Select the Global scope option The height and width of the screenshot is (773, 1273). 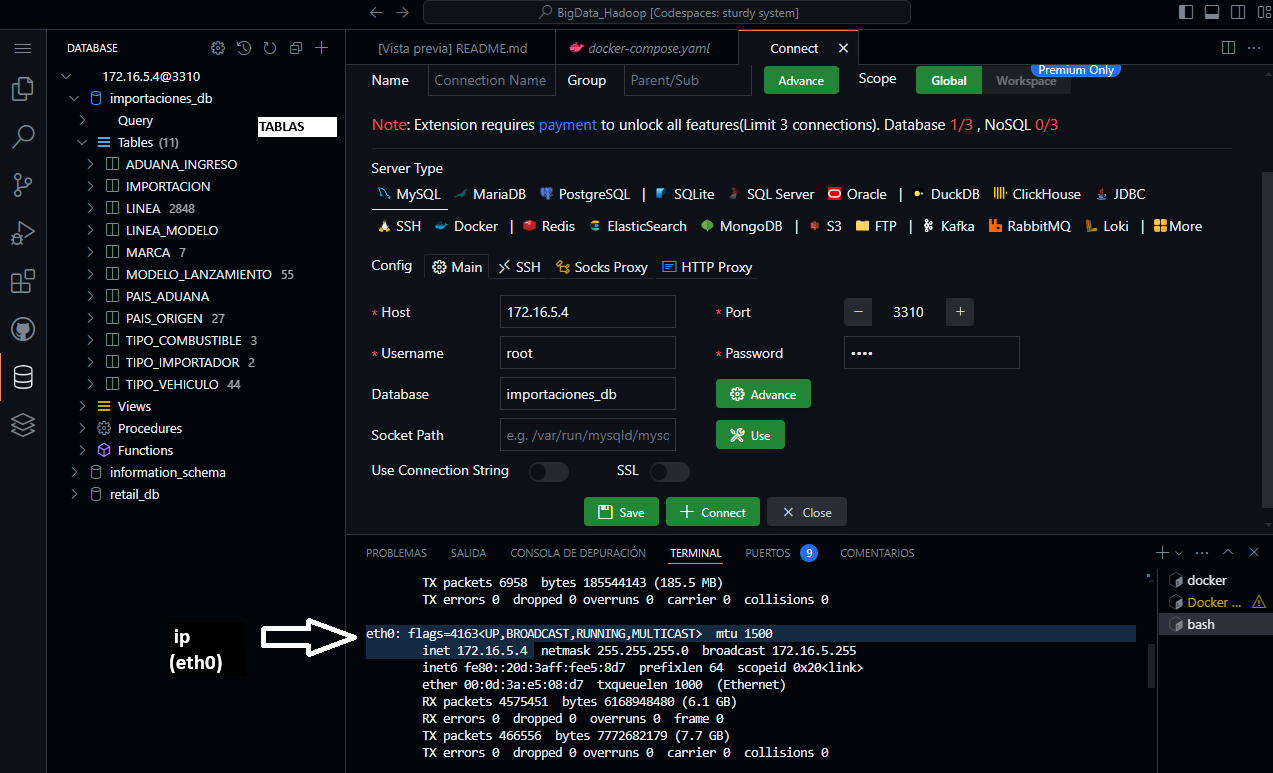coord(948,81)
